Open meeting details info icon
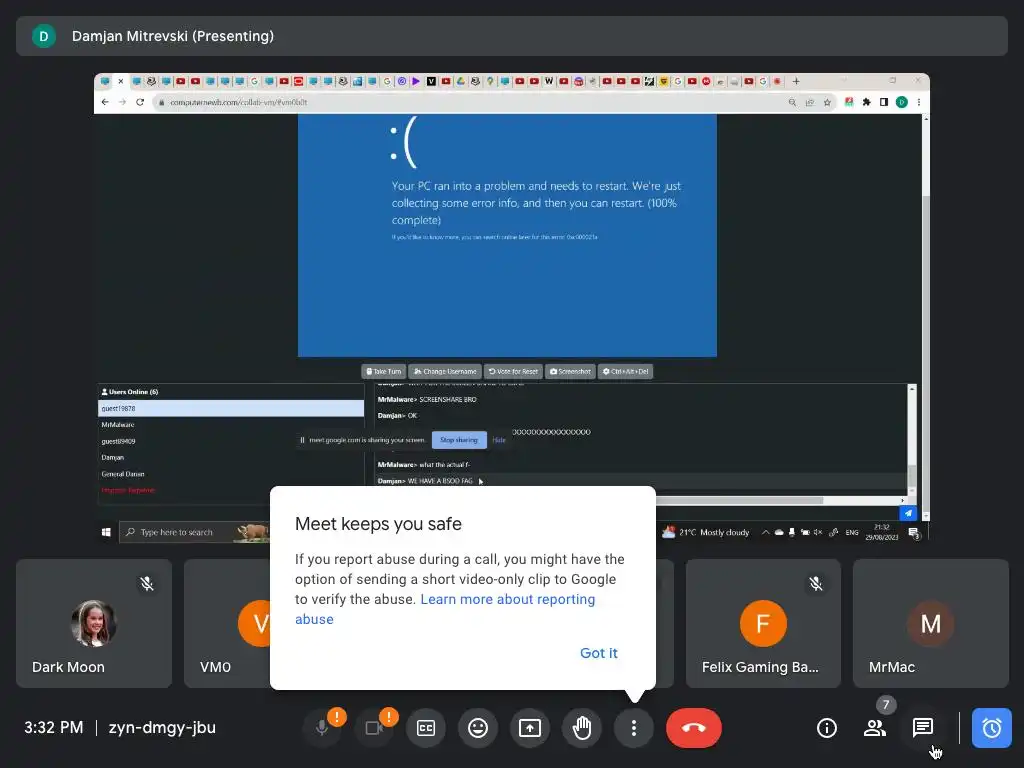This screenshot has width=1024, height=768. 827,728
